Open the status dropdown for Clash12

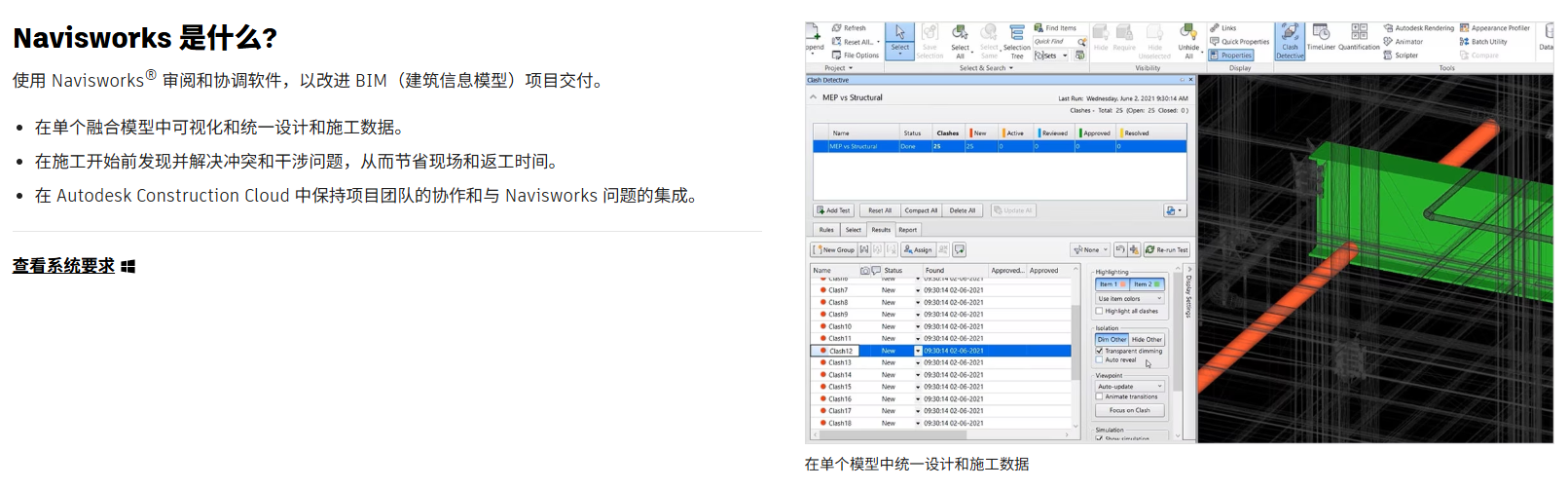(x=917, y=351)
